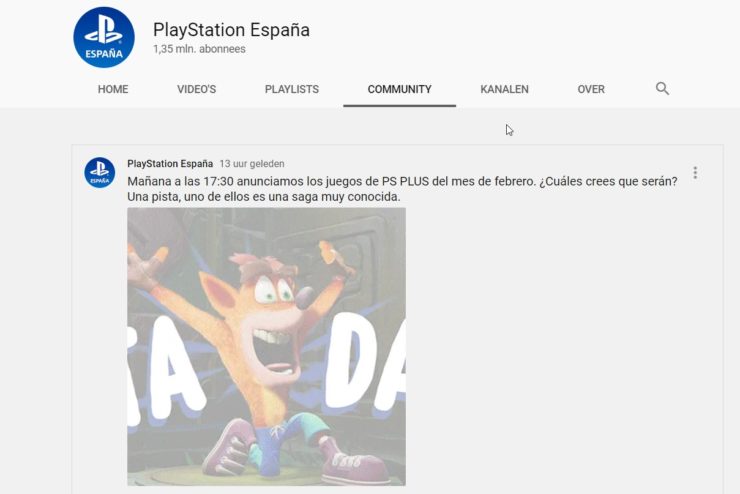The width and height of the screenshot is (740, 494).
Task: Click the small PlayStation avatar beside the post
Action: pos(100,173)
